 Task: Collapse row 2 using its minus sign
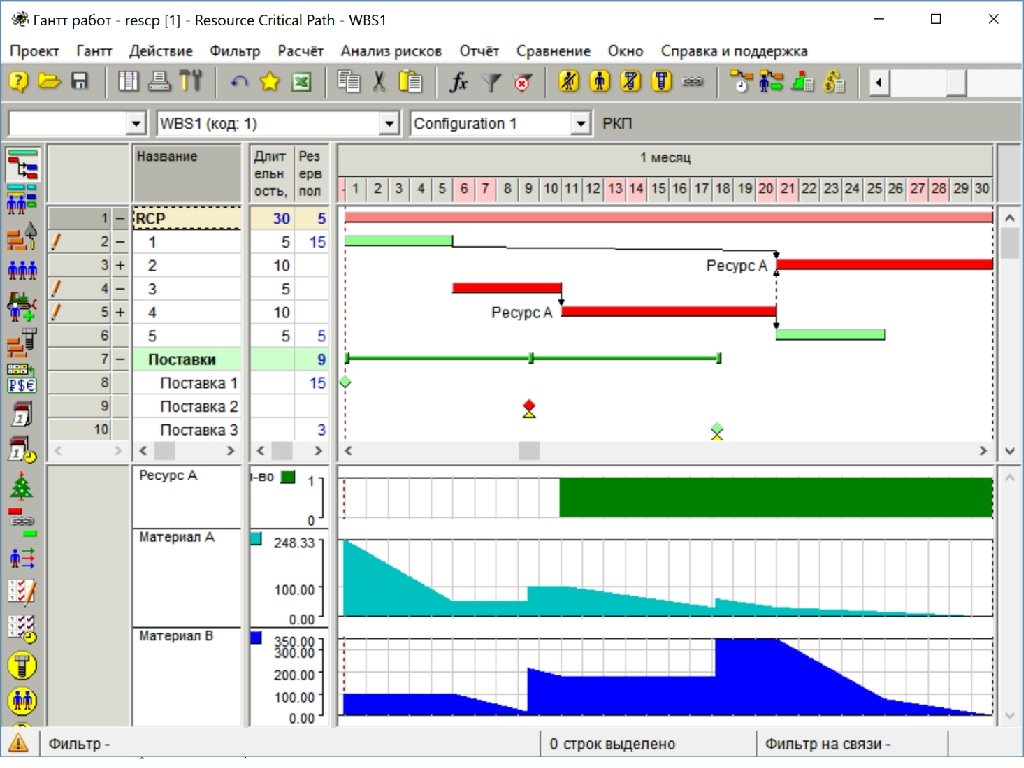(x=120, y=242)
